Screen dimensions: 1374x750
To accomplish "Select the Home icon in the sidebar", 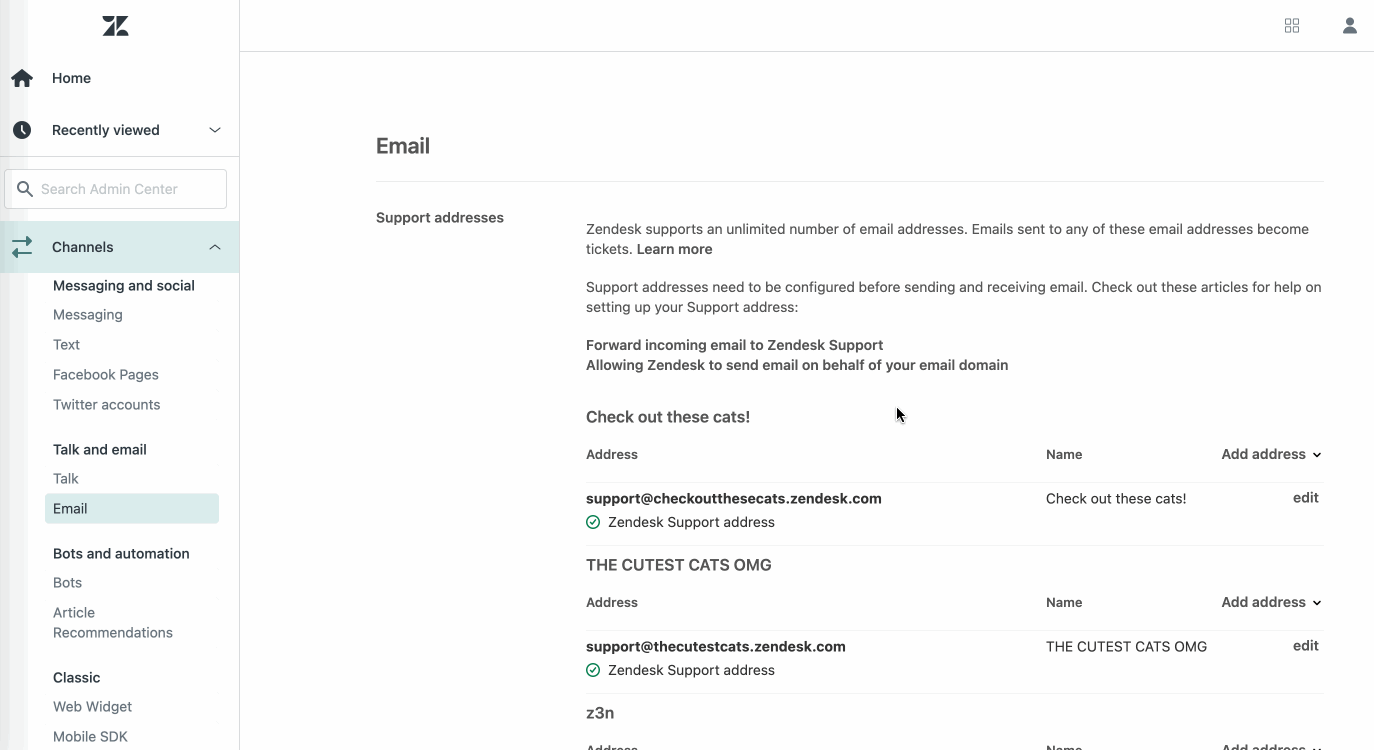I will 21,77.
